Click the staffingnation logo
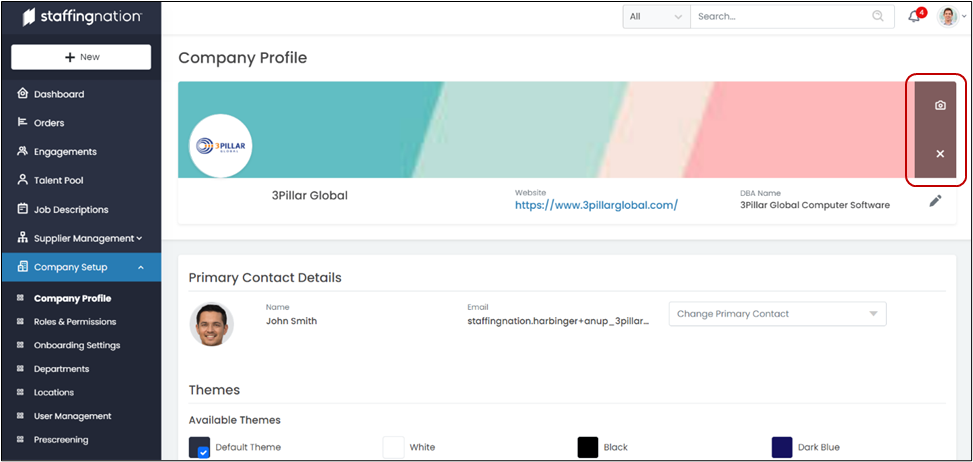Screen dimensions: 973x462 pyautogui.click(x=81, y=17)
